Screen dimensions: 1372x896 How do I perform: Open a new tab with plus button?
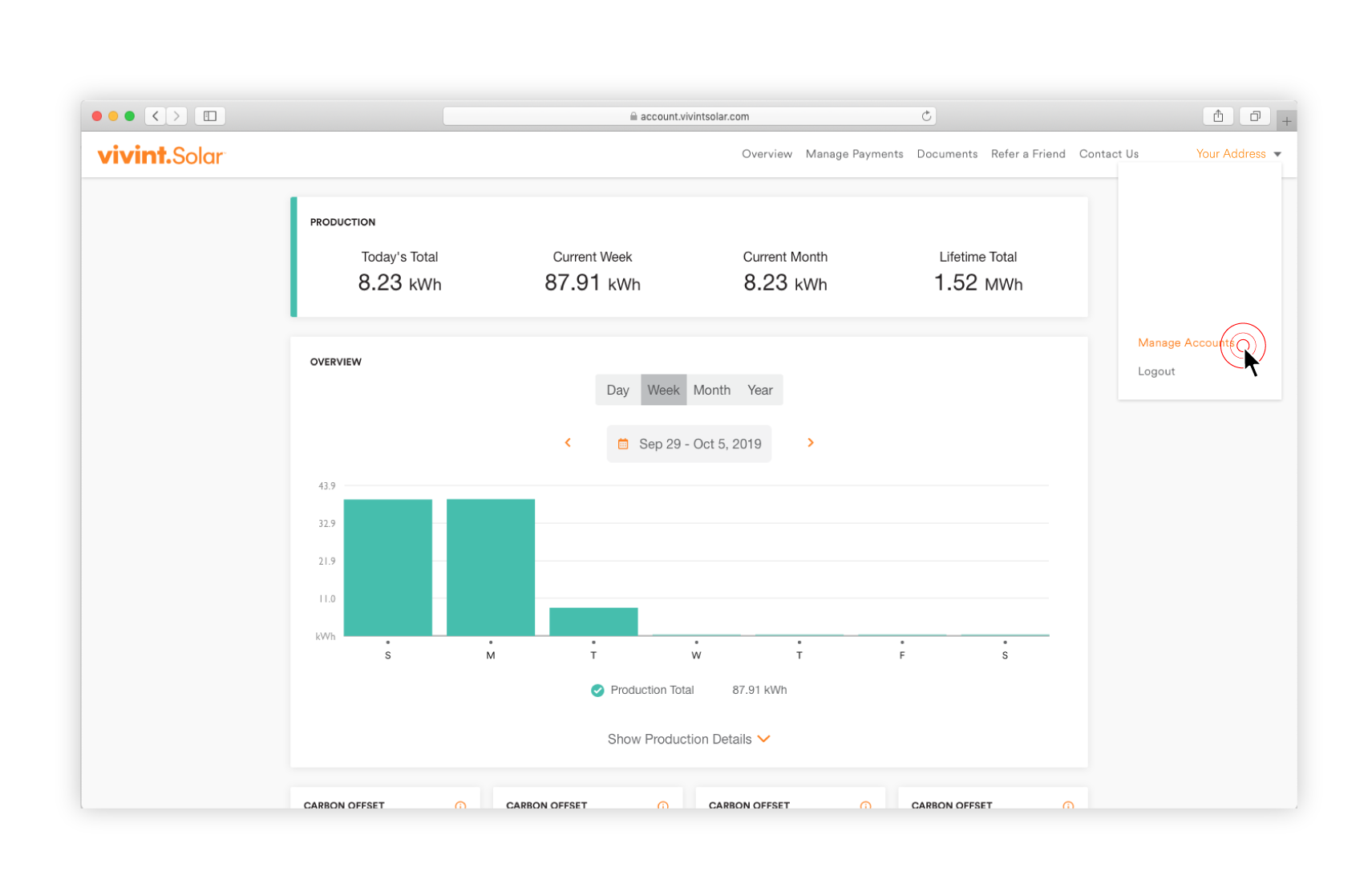click(x=1286, y=121)
